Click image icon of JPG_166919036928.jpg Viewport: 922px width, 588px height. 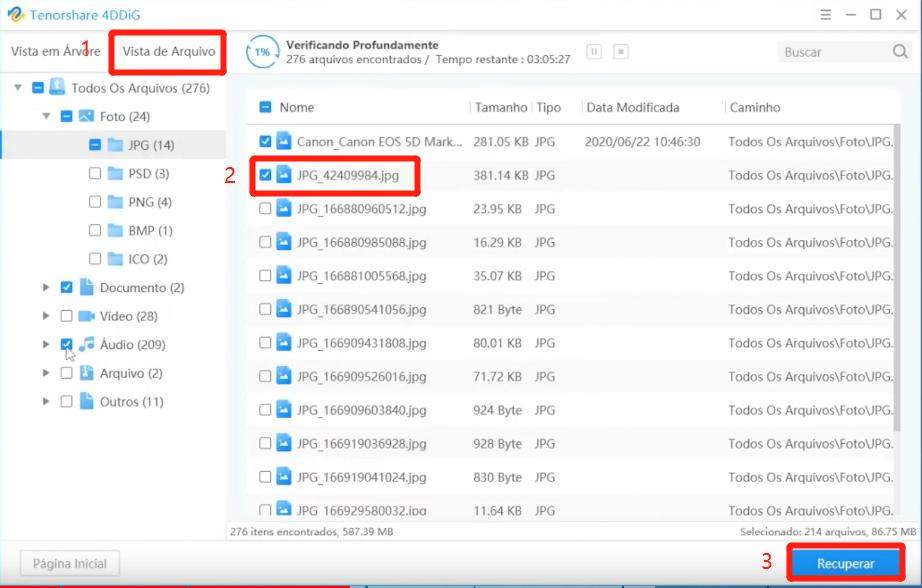284,443
